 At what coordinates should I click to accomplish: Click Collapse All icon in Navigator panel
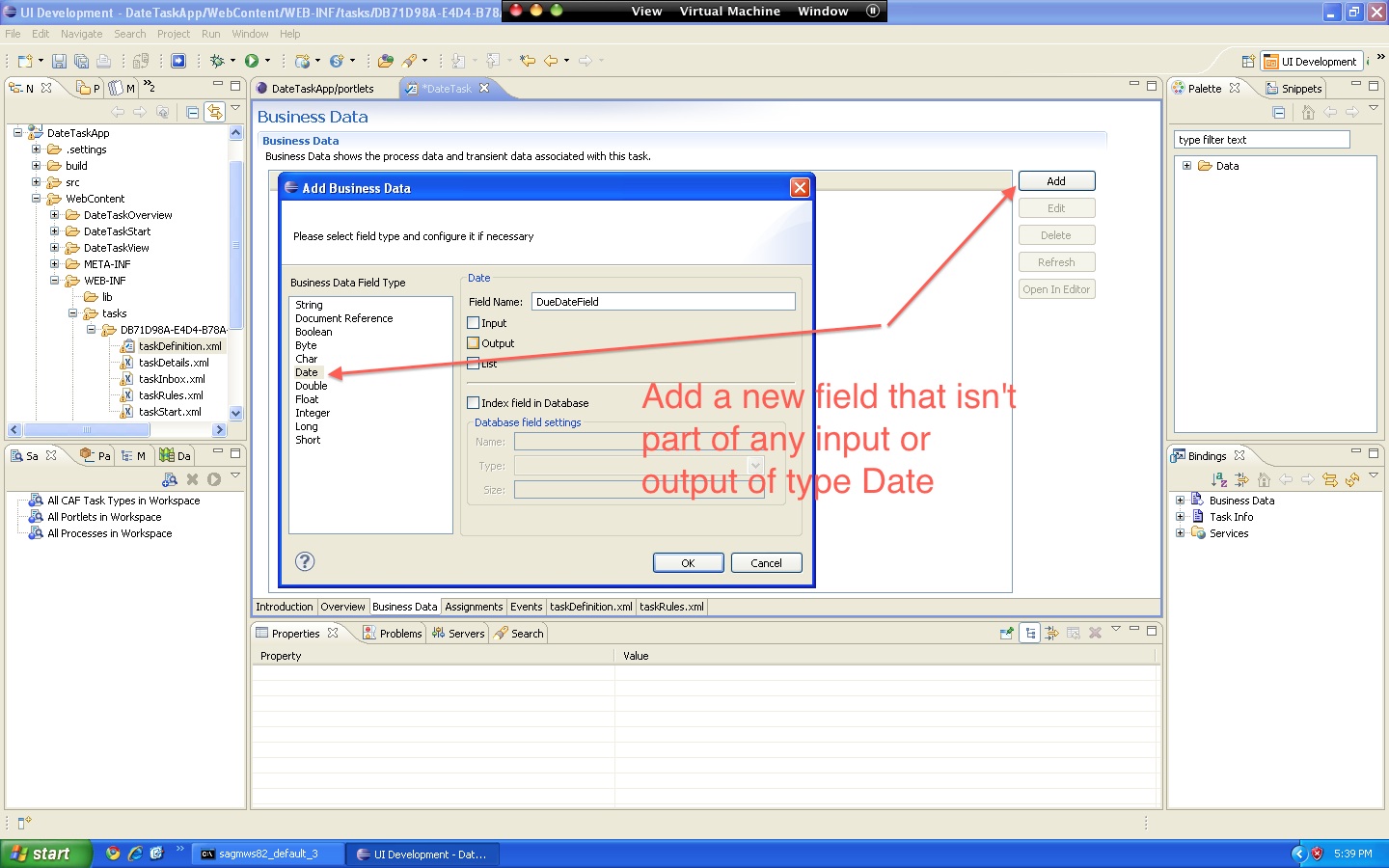192,112
